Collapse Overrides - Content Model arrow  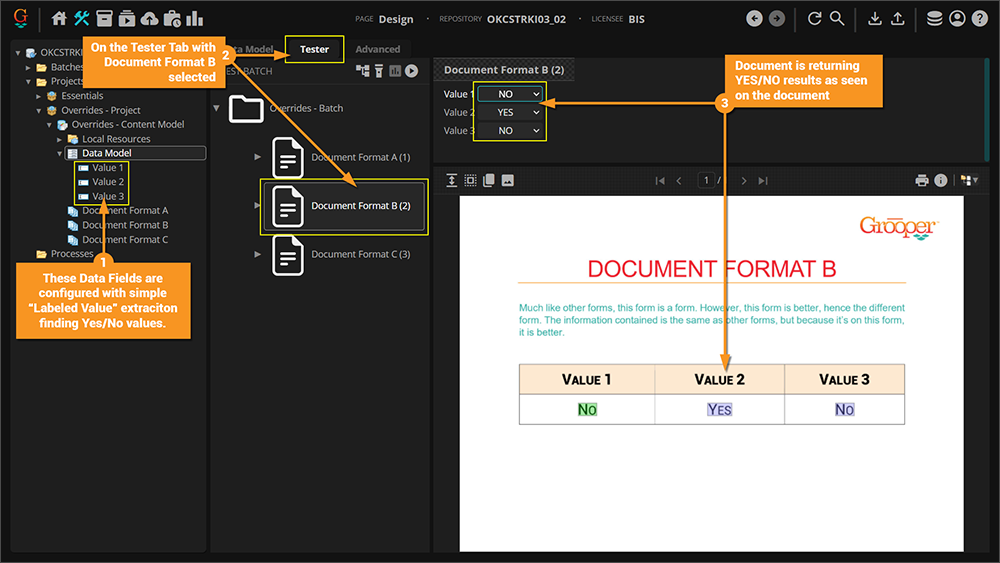pos(49,124)
